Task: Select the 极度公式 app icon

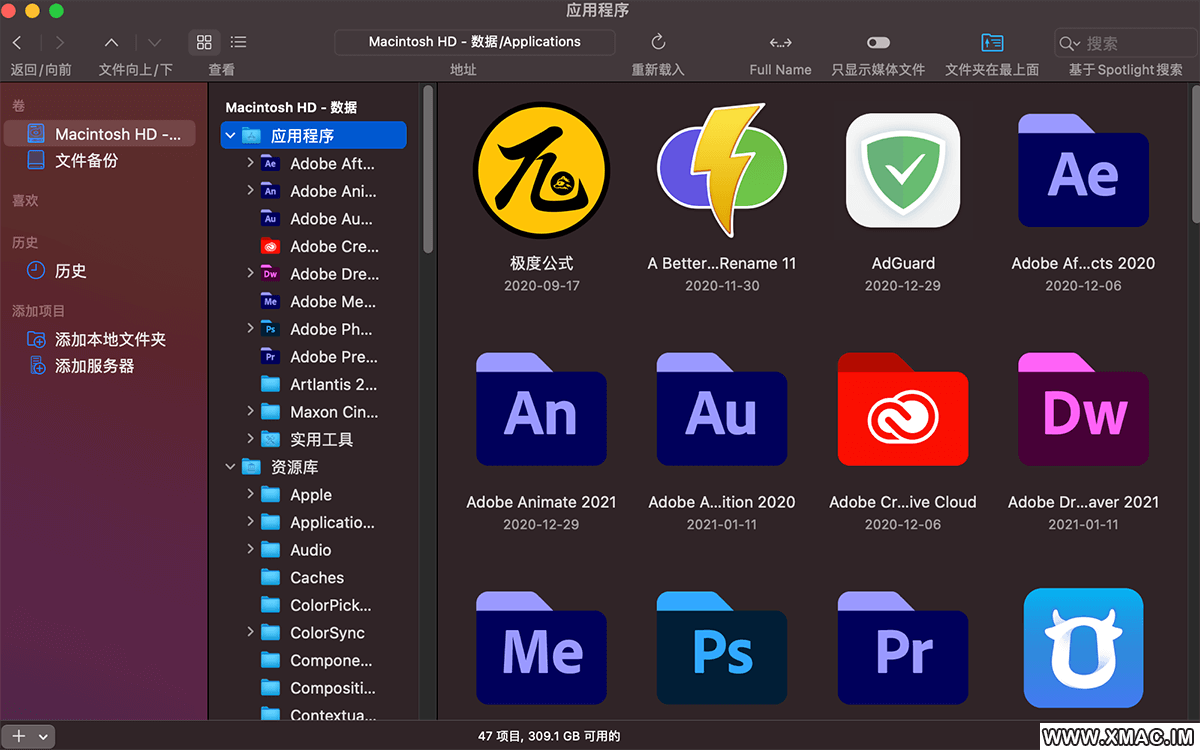Action: 541,172
